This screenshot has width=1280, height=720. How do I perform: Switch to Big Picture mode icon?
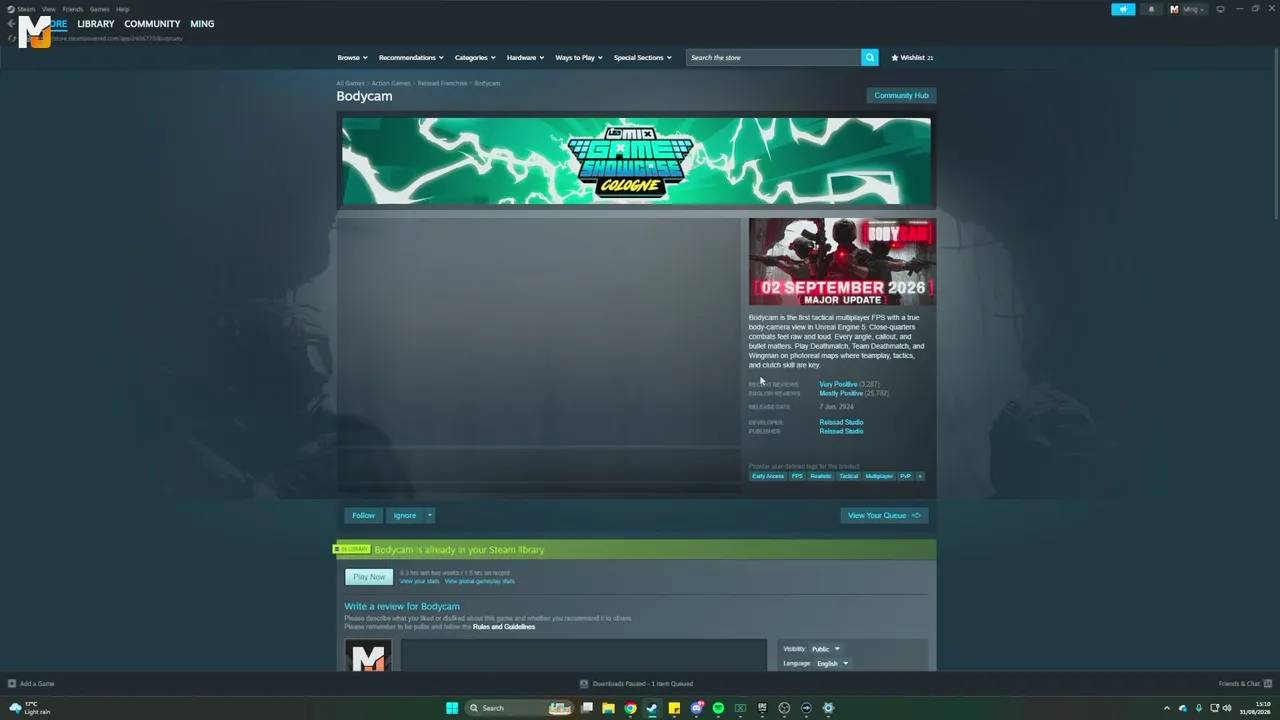coord(1220,9)
